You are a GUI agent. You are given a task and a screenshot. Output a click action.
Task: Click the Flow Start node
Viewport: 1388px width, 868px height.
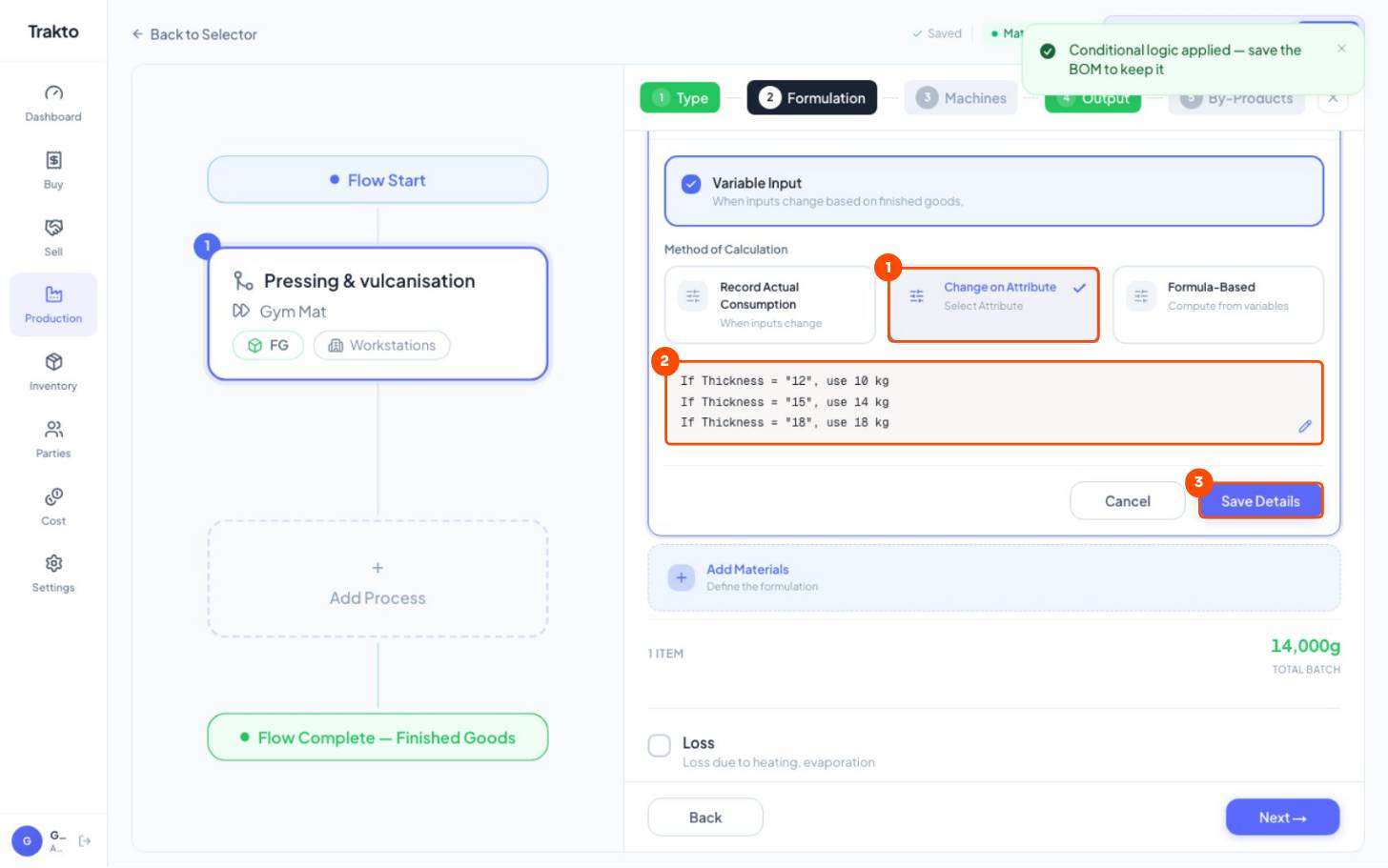click(378, 180)
